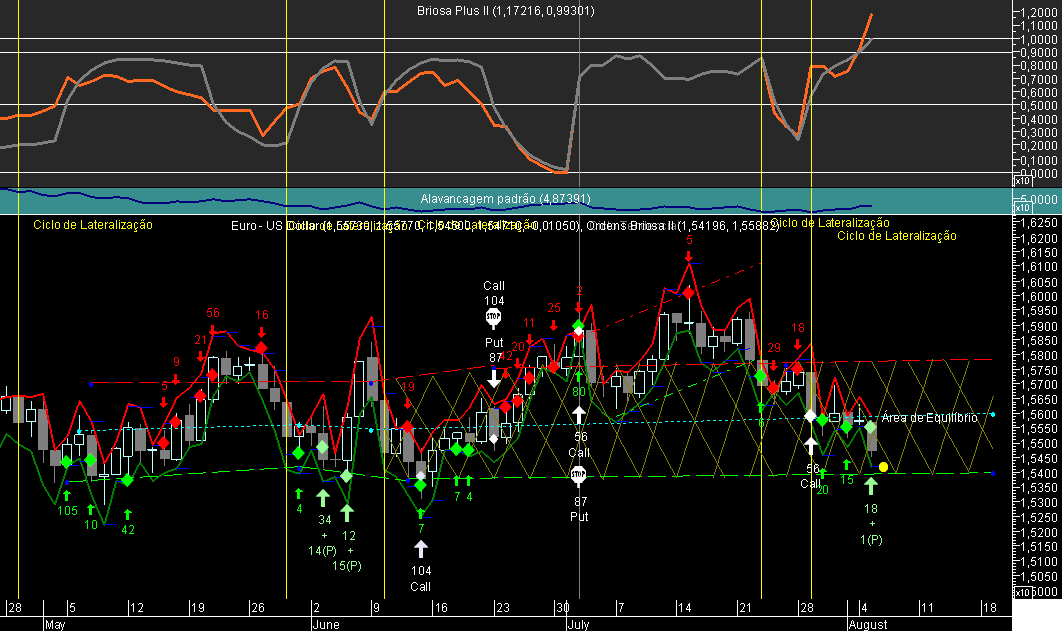Click the large green arrow above 34
The image size is (1062, 631).
click(323, 498)
